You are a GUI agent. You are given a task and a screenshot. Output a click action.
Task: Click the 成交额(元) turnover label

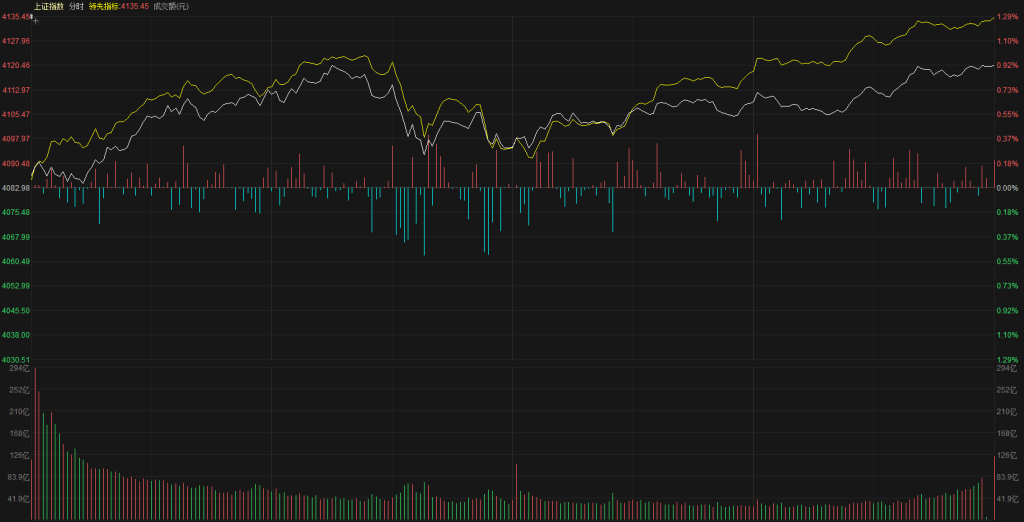[x=170, y=6]
